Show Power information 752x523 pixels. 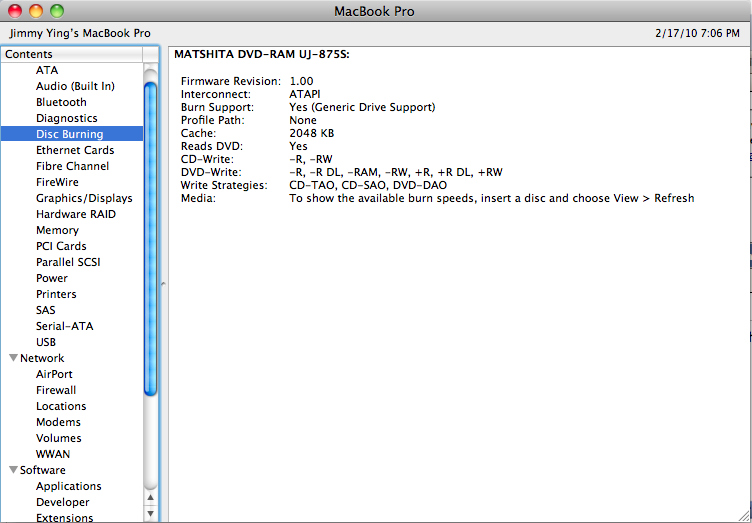point(52,278)
